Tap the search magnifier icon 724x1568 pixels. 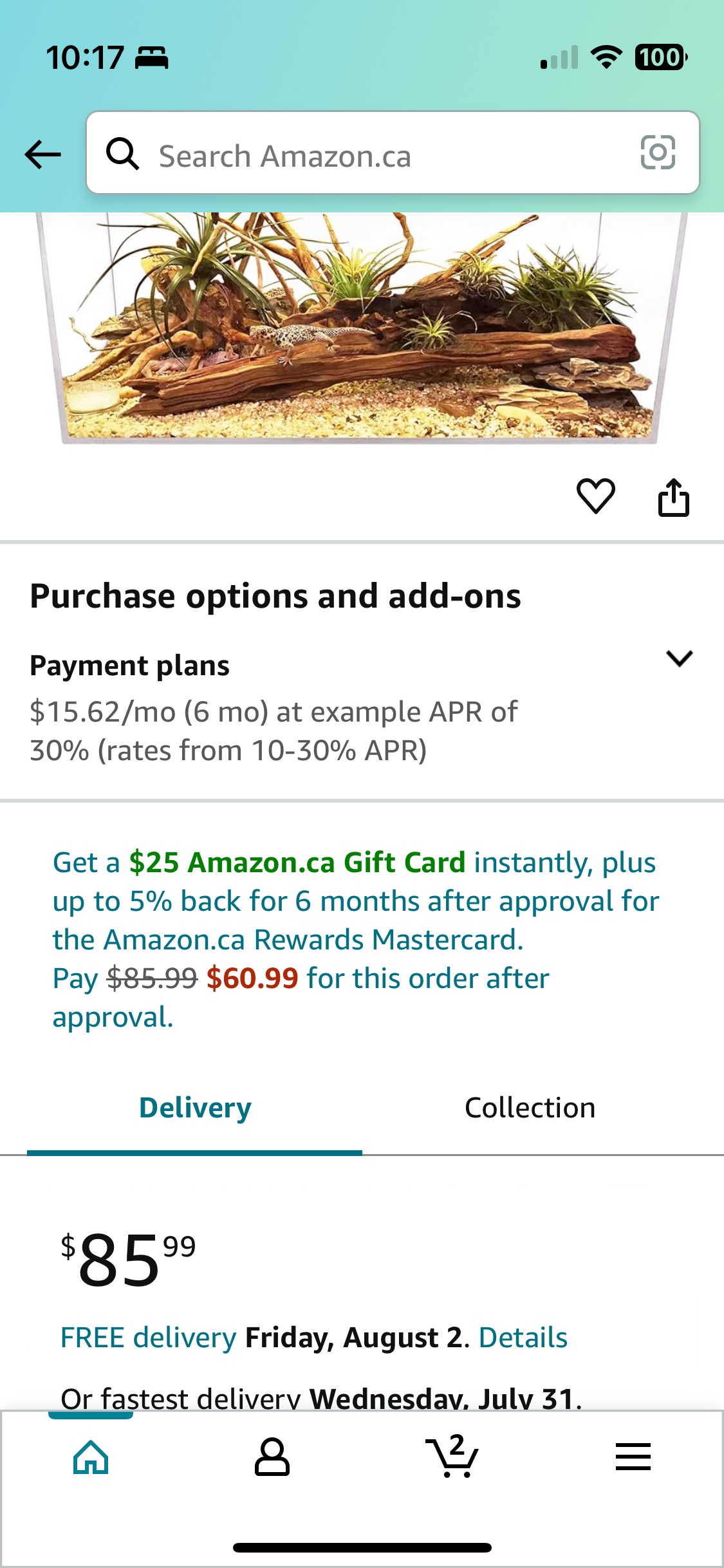click(x=122, y=154)
